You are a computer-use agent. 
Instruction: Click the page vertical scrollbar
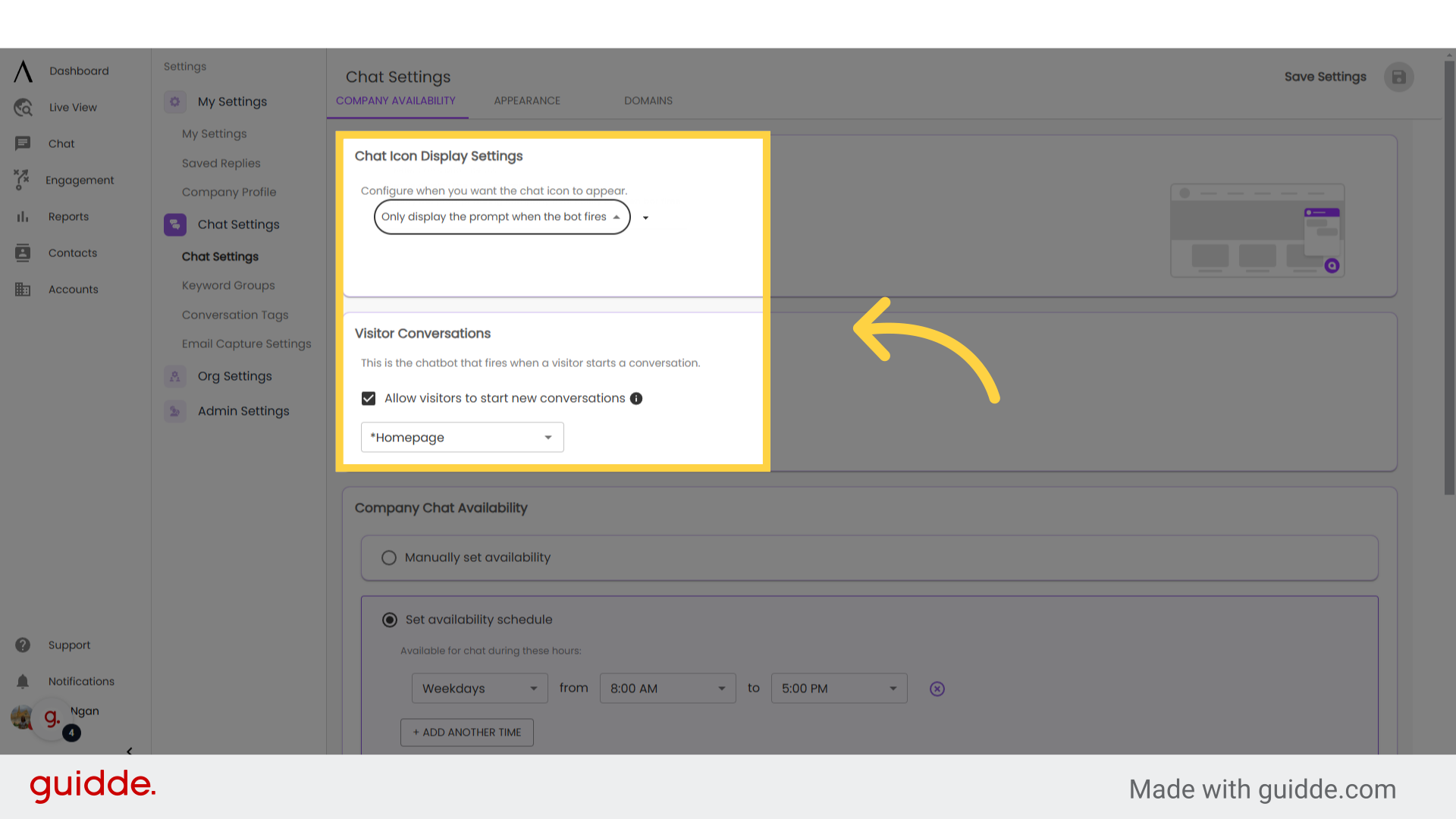1449,278
